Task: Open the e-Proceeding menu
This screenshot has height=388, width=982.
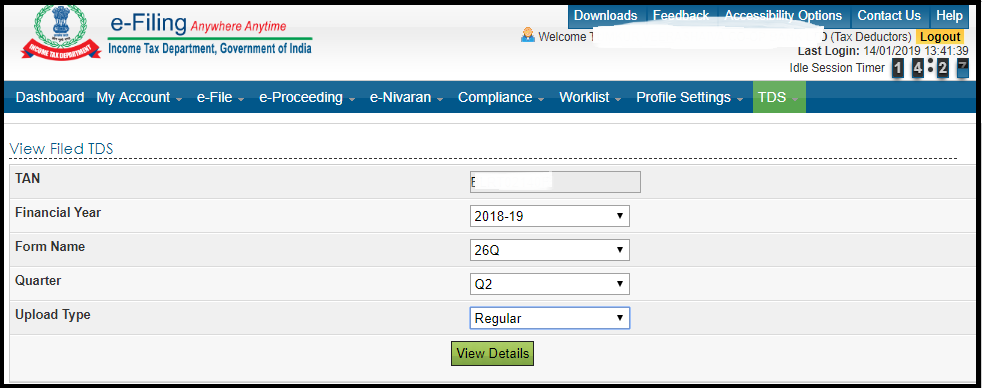Action: pyautogui.click(x=307, y=98)
